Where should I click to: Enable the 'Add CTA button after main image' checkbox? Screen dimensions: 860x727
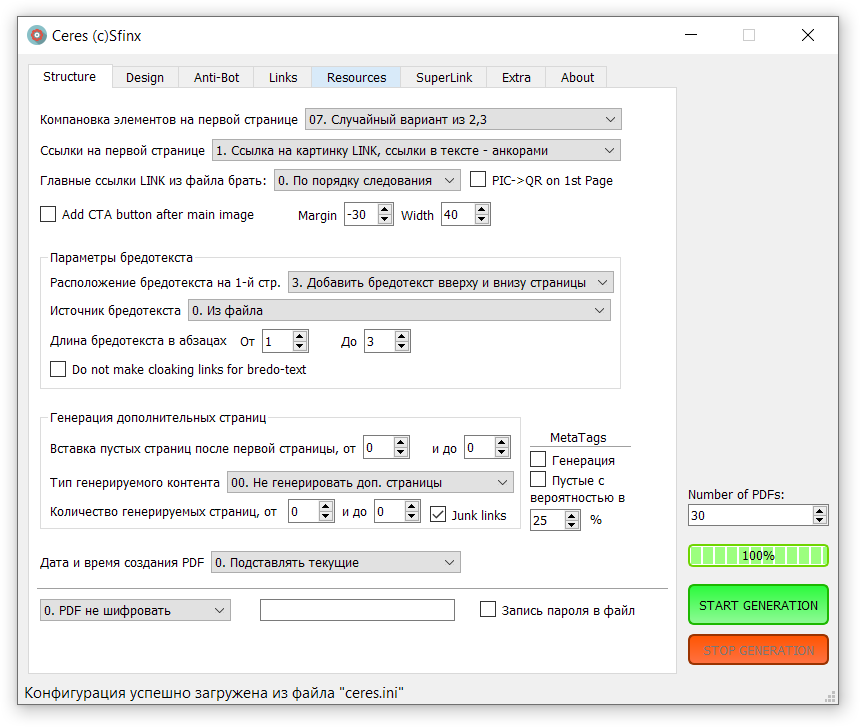48,214
